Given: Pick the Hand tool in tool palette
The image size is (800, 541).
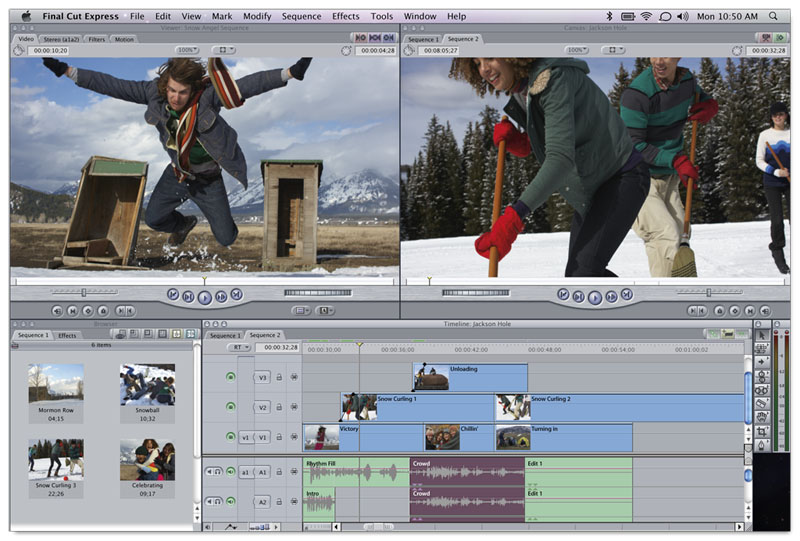Looking at the screenshot, I should point(762,417).
